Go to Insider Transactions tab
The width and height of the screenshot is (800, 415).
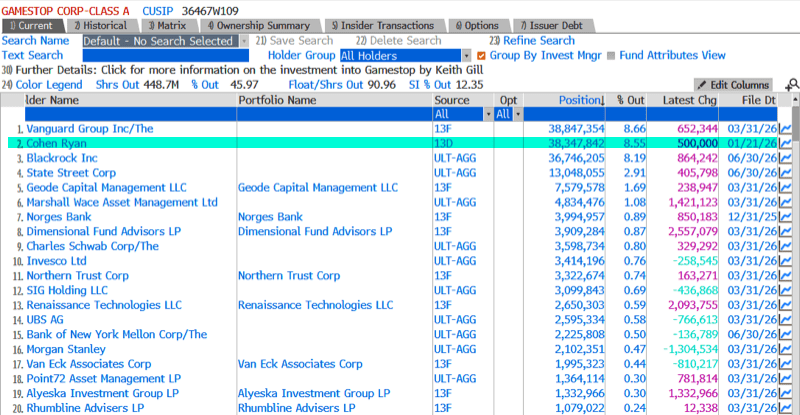[x=383, y=26]
